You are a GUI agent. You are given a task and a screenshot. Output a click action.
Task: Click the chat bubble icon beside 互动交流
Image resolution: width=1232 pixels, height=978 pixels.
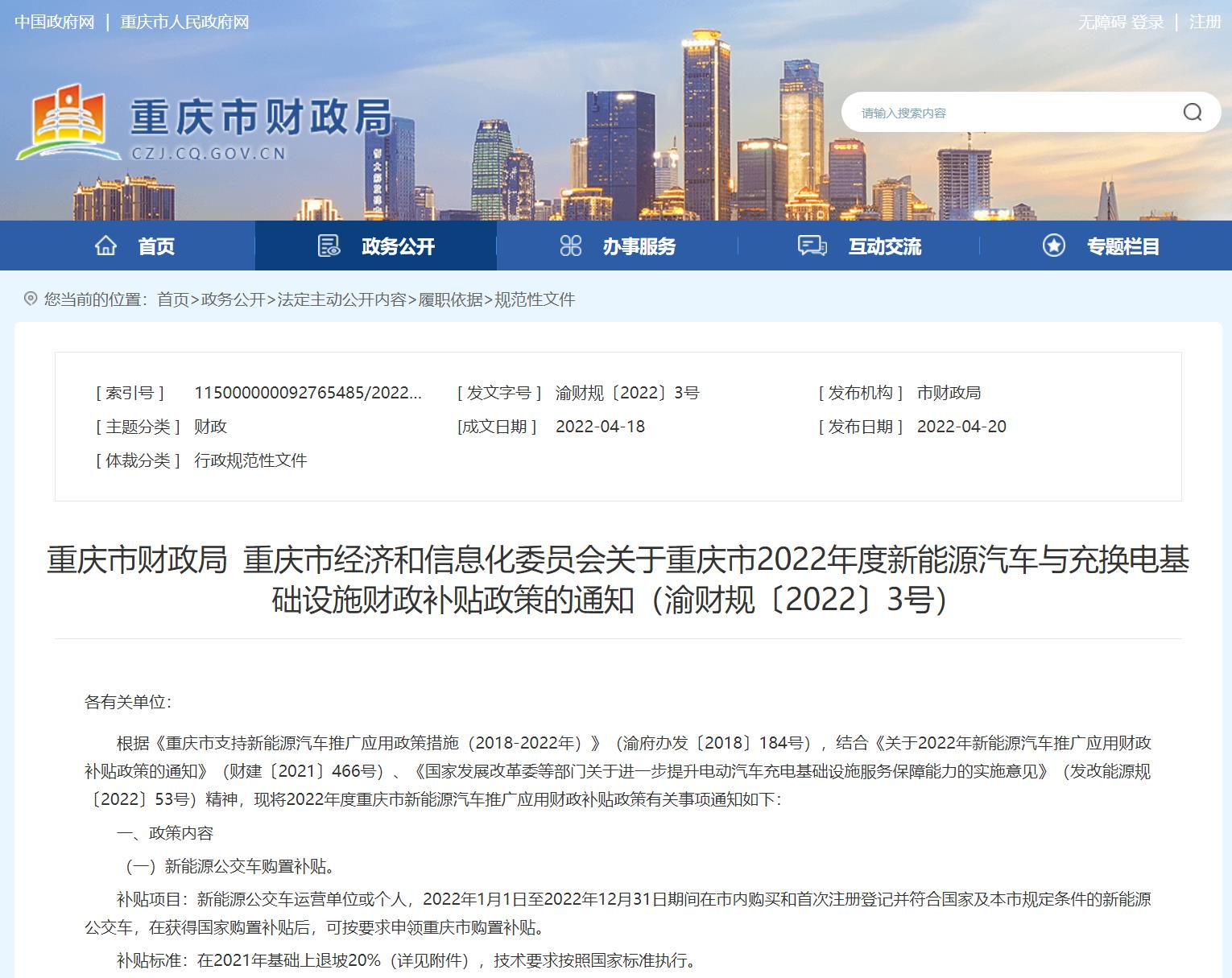click(x=812, y=246)
